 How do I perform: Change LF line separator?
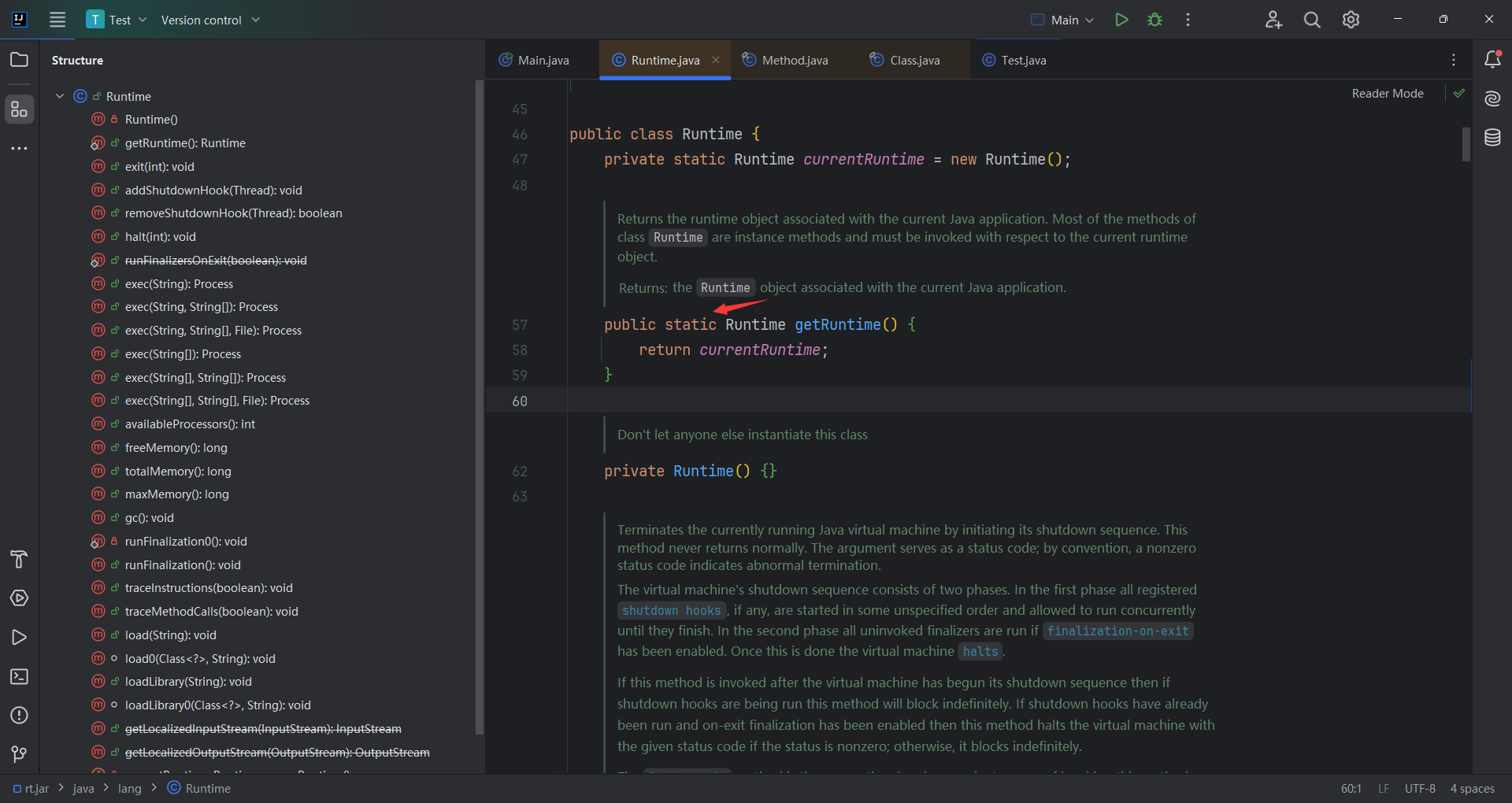pyautogui.click(x=1384, y=788)
